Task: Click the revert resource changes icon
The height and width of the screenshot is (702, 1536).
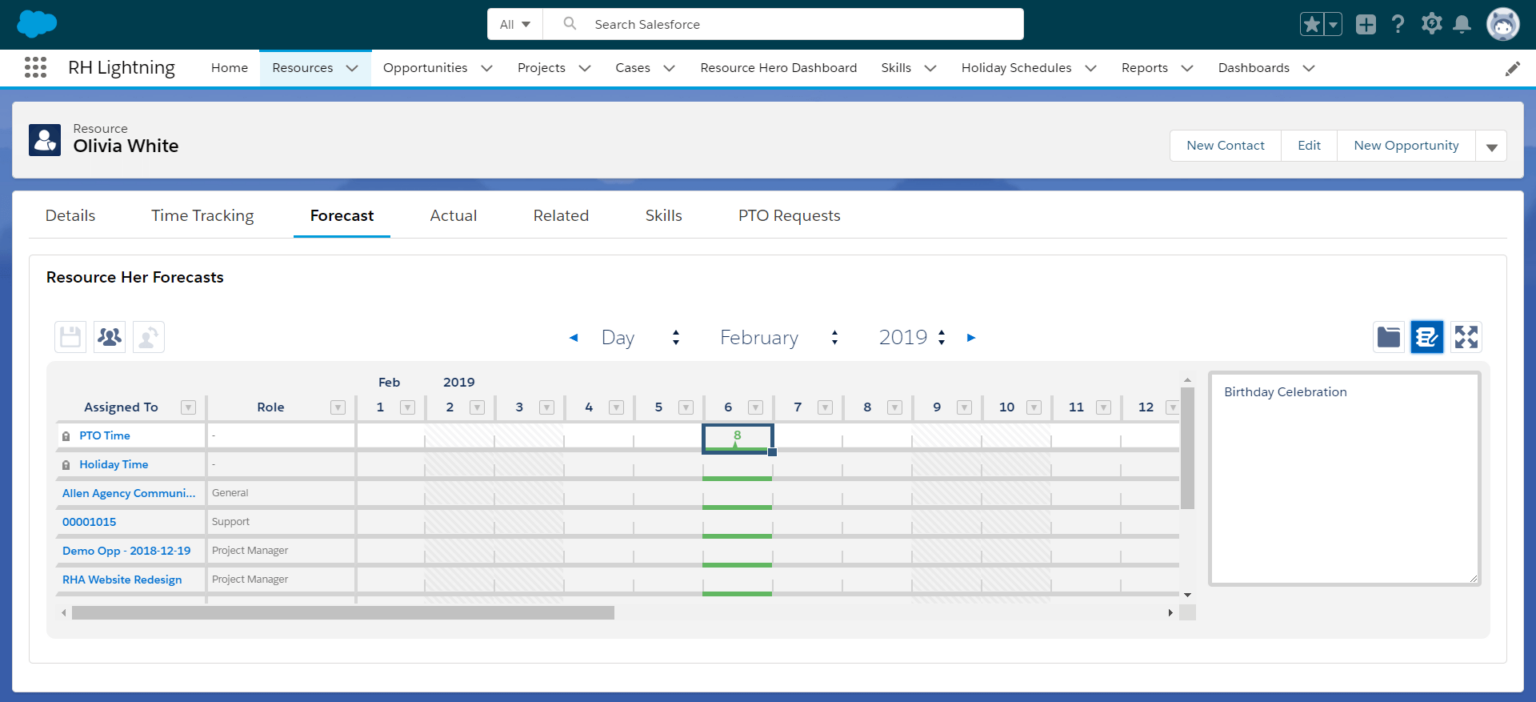Action: [x=148, y=337]
